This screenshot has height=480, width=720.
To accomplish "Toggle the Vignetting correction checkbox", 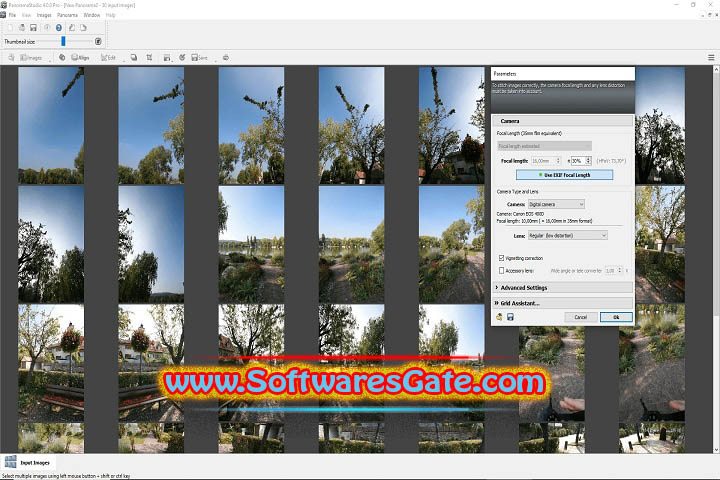I will 501,258.
